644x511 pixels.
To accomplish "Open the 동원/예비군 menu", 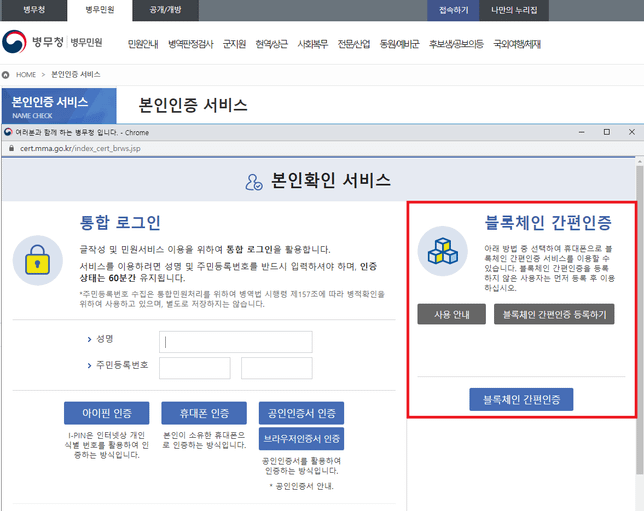I will pos(399,44).
